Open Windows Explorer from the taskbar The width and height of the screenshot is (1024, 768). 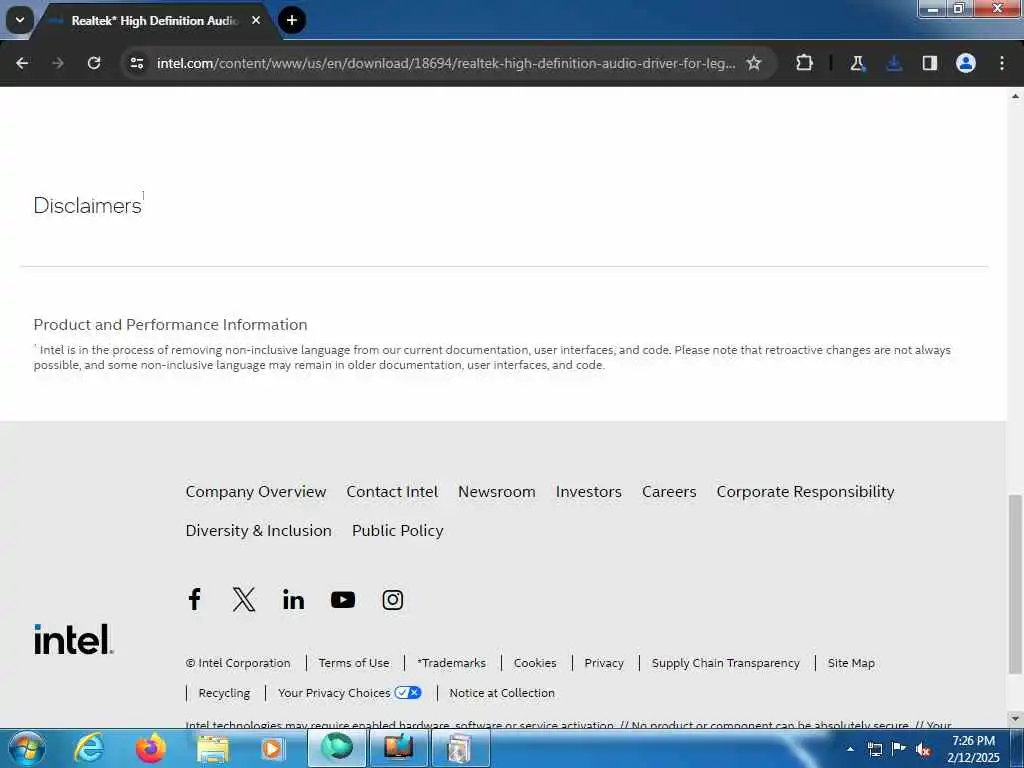213,748
